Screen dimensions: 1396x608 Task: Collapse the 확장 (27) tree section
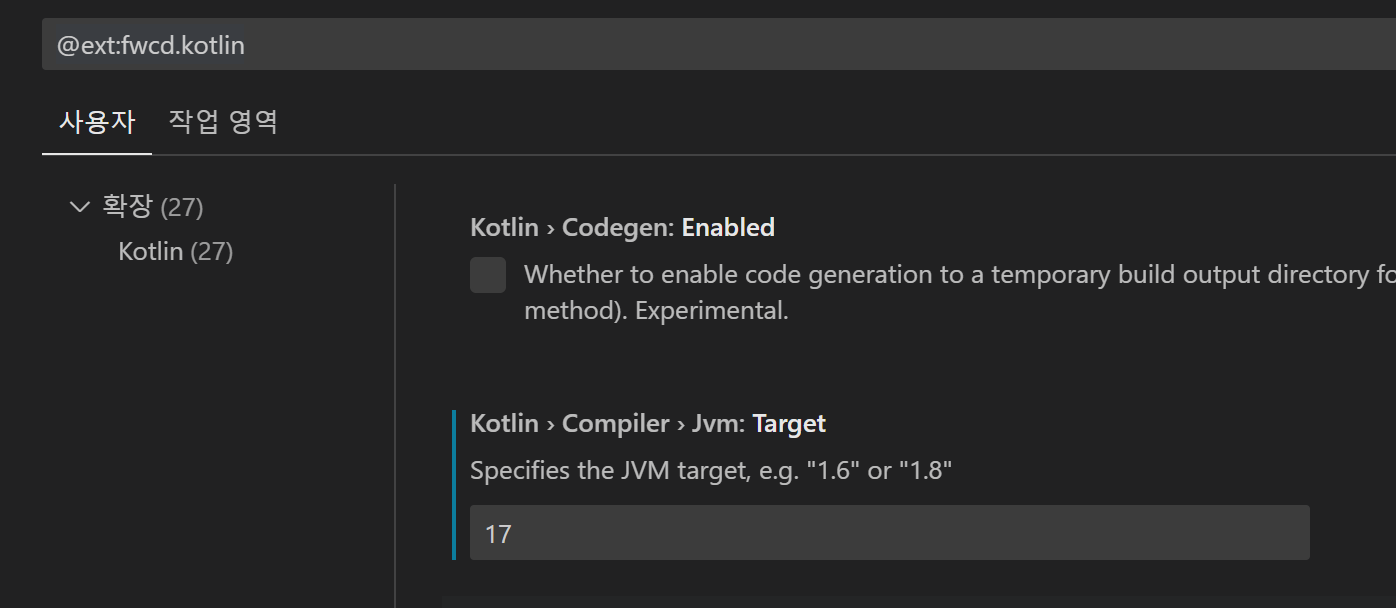click(79, 206)
